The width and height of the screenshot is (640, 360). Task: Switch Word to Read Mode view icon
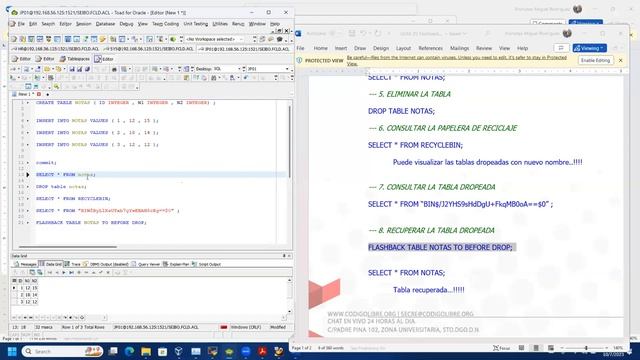pos(521,348)
